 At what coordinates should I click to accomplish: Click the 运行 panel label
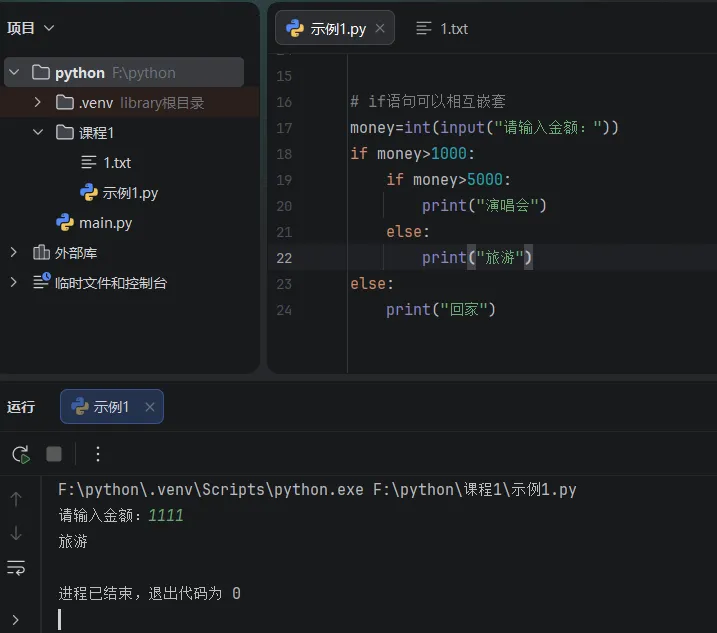(x=21, y=407)
